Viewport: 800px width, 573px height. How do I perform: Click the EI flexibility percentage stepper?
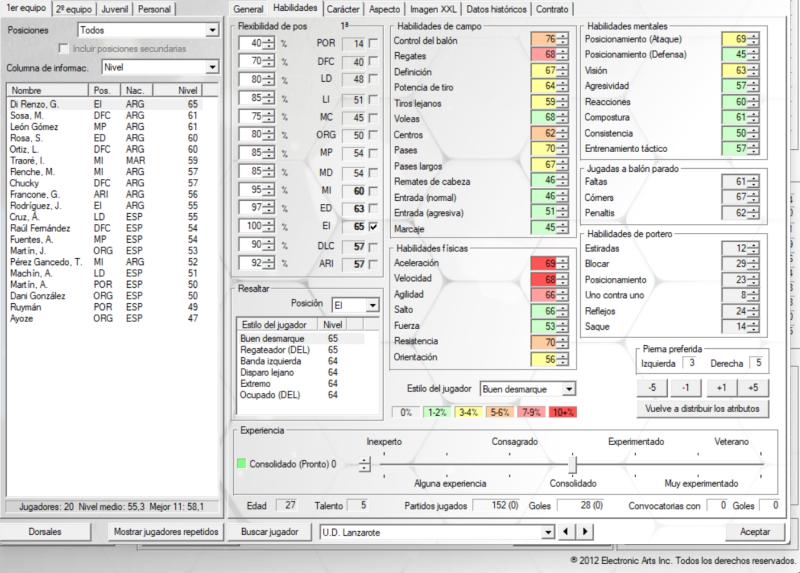point(269,226)
